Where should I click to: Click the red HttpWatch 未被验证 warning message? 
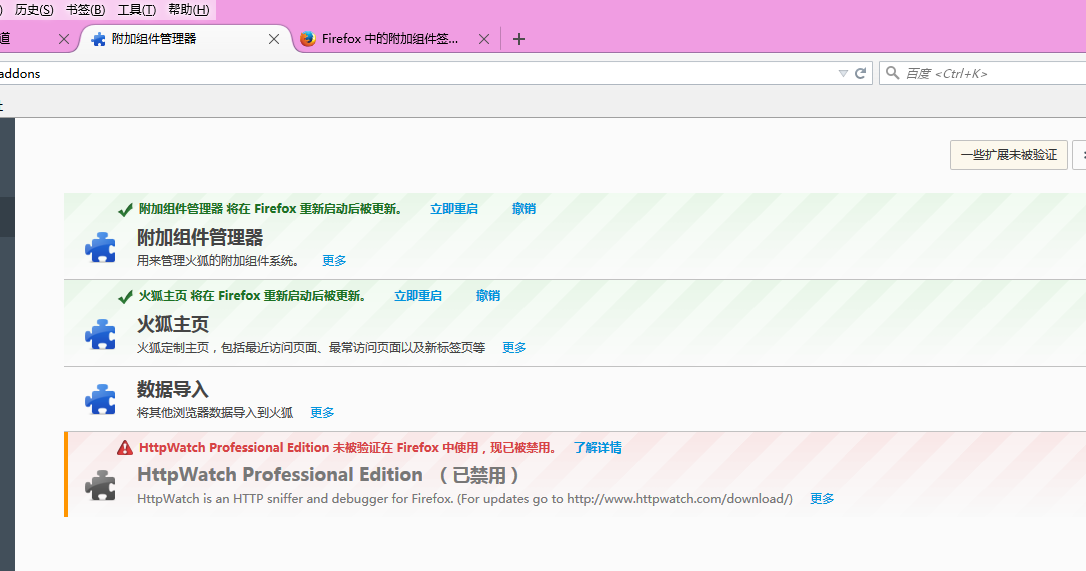pos(348,448)
